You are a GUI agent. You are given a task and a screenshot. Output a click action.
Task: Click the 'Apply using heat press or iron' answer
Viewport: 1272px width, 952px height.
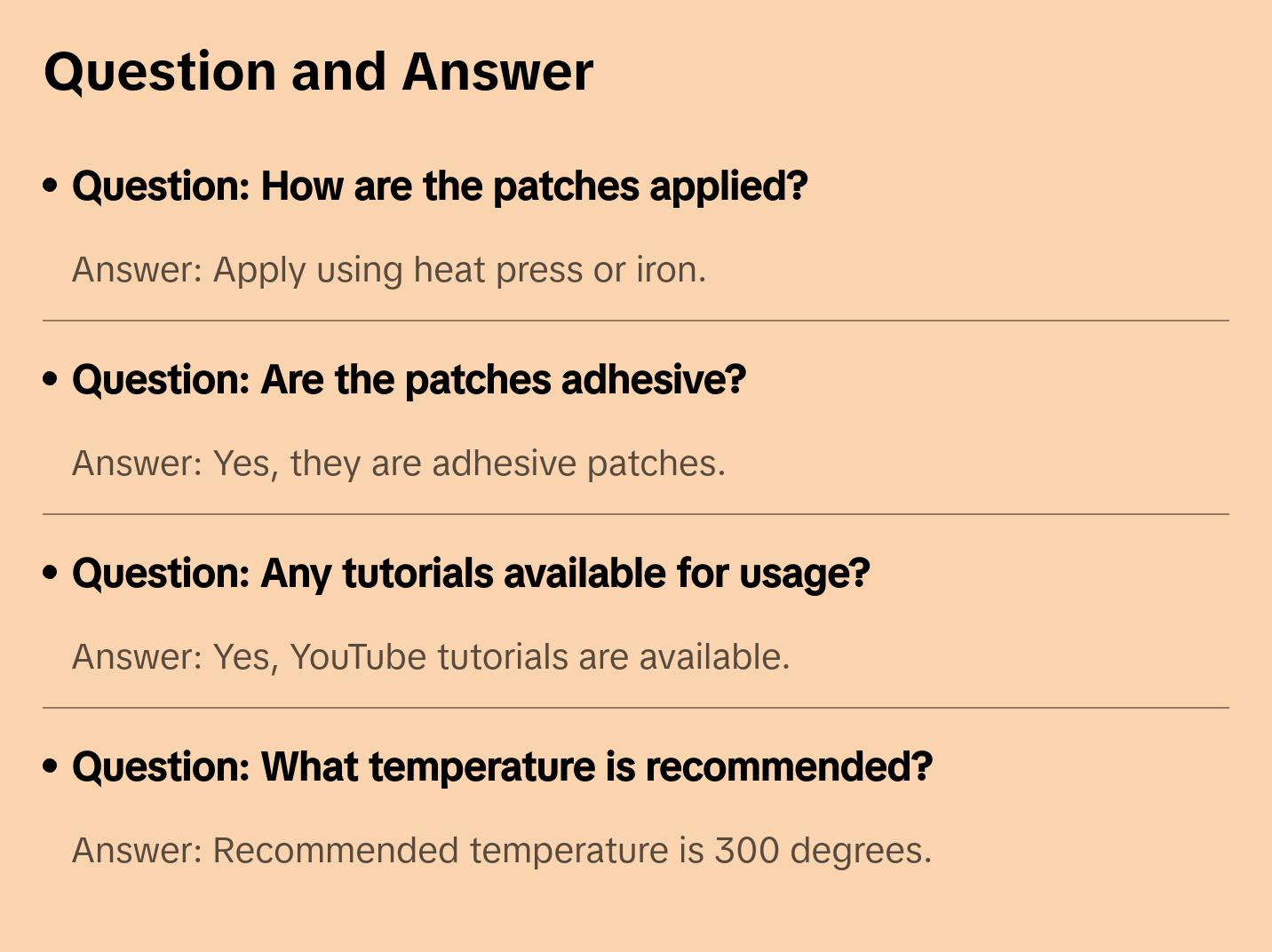coord(389,270)
